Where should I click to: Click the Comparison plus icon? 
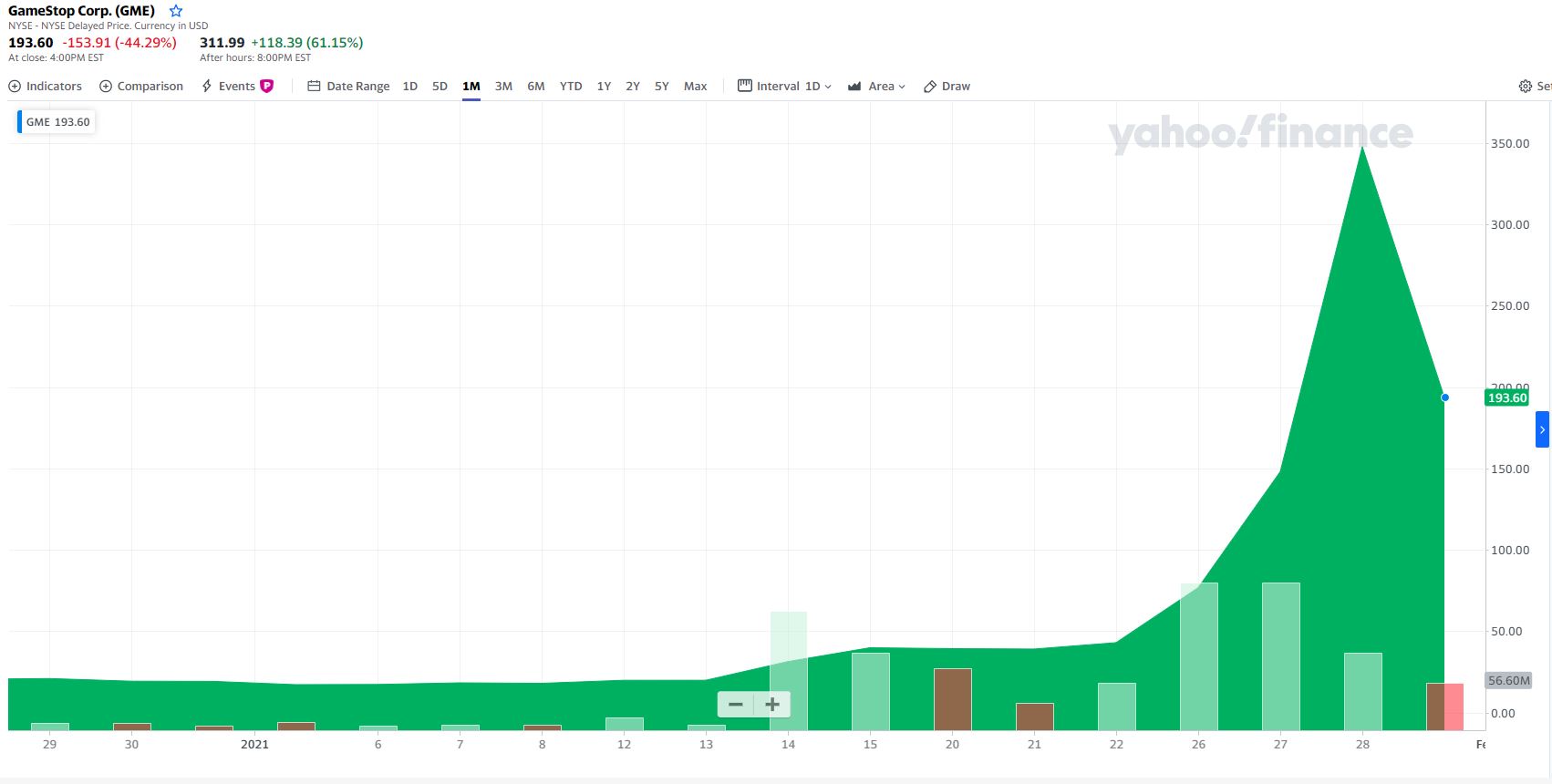106,86
